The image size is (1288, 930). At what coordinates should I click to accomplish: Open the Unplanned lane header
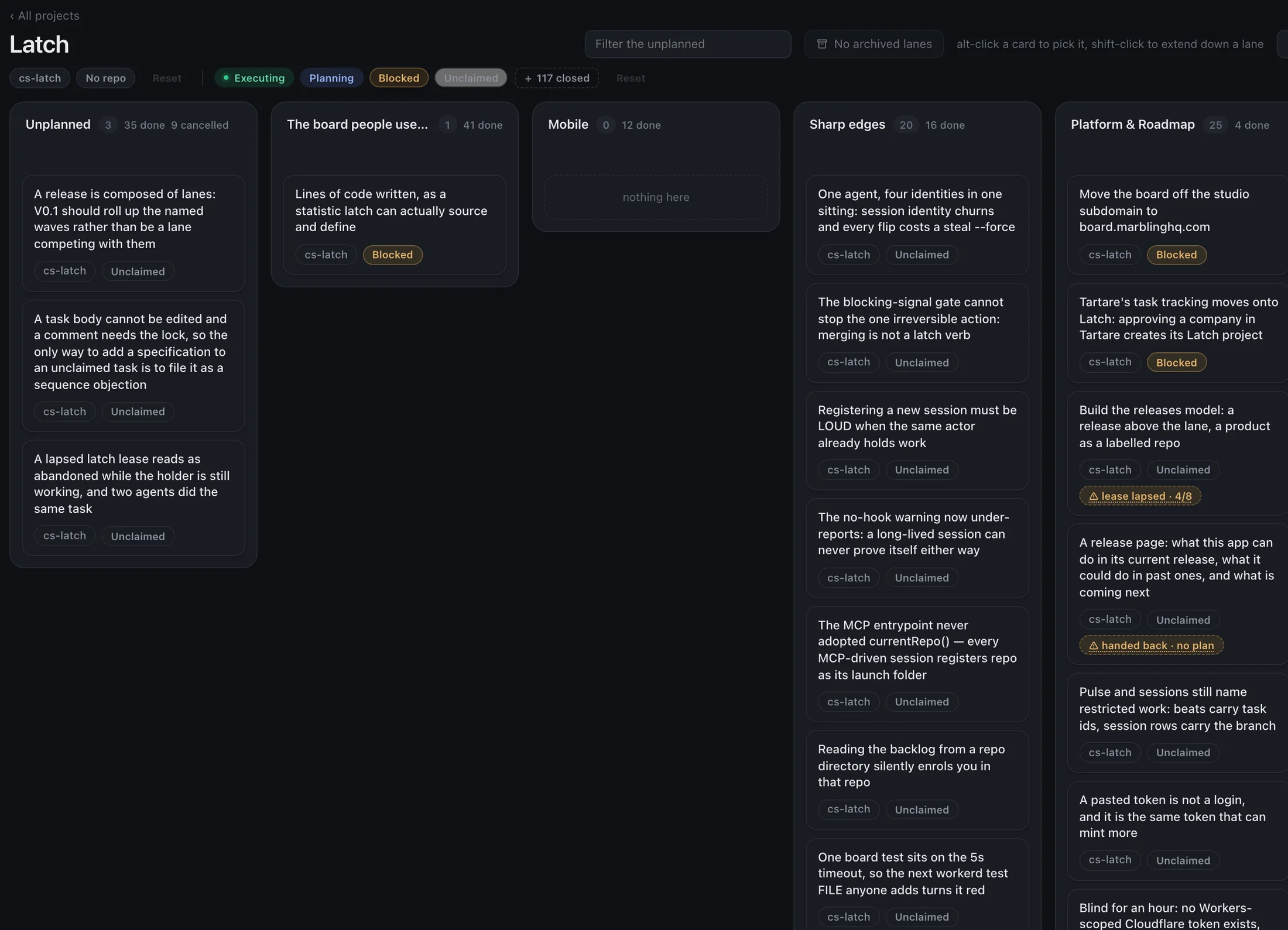click(58, 125)
